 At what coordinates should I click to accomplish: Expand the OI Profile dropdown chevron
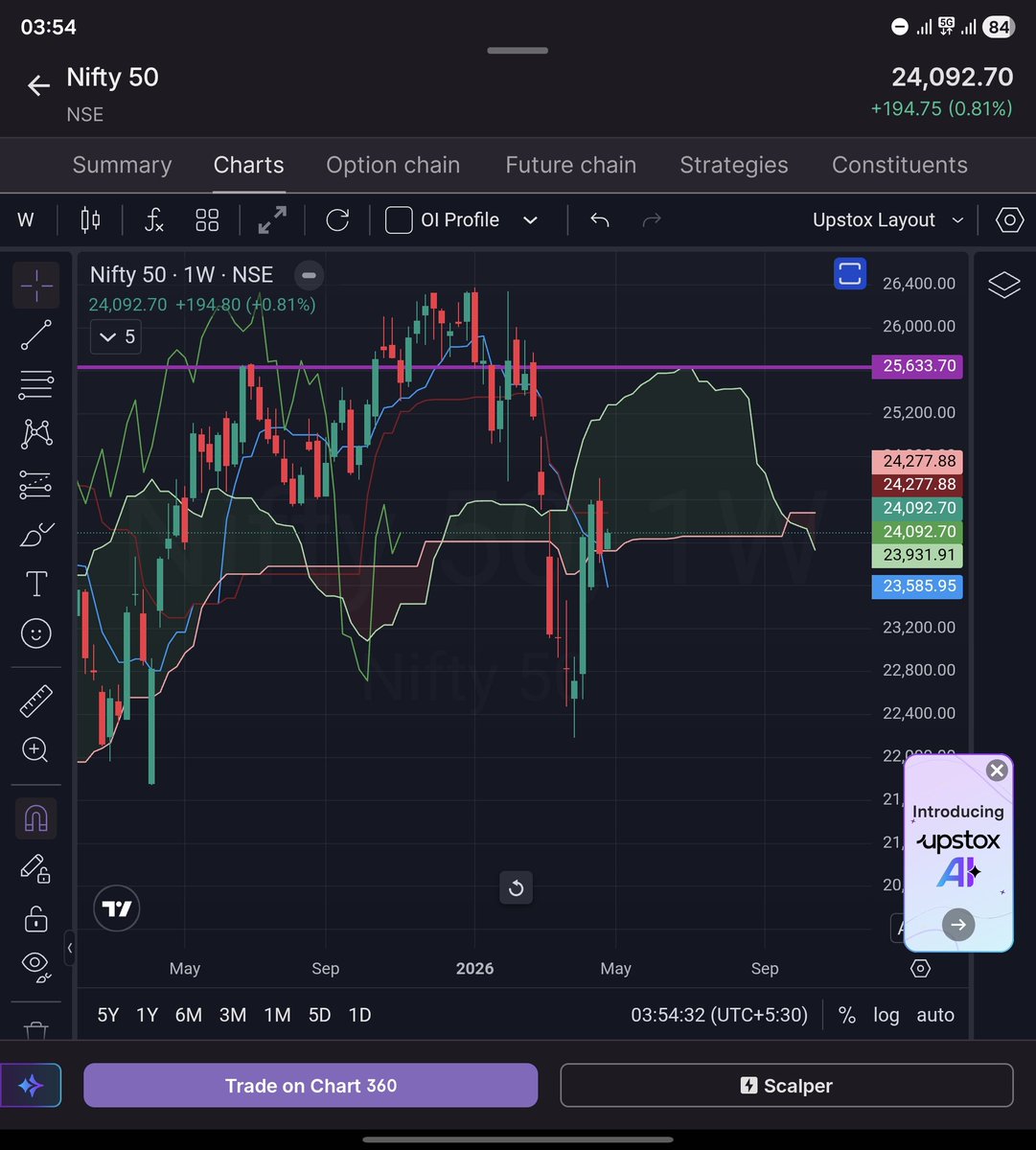pos(530,219)
